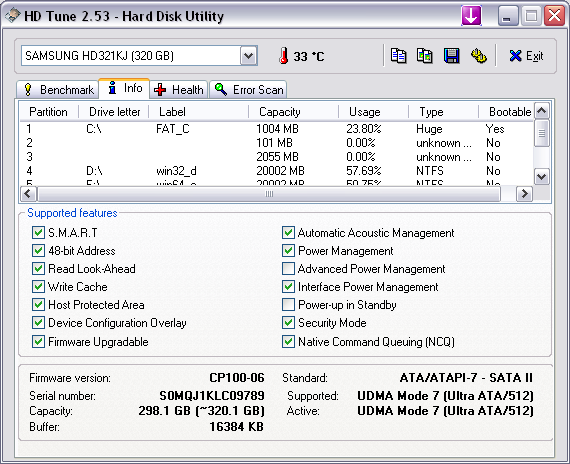The image size is (570, 464).
Task: Open the options via yellow gears icon
Action: [479, 56]
